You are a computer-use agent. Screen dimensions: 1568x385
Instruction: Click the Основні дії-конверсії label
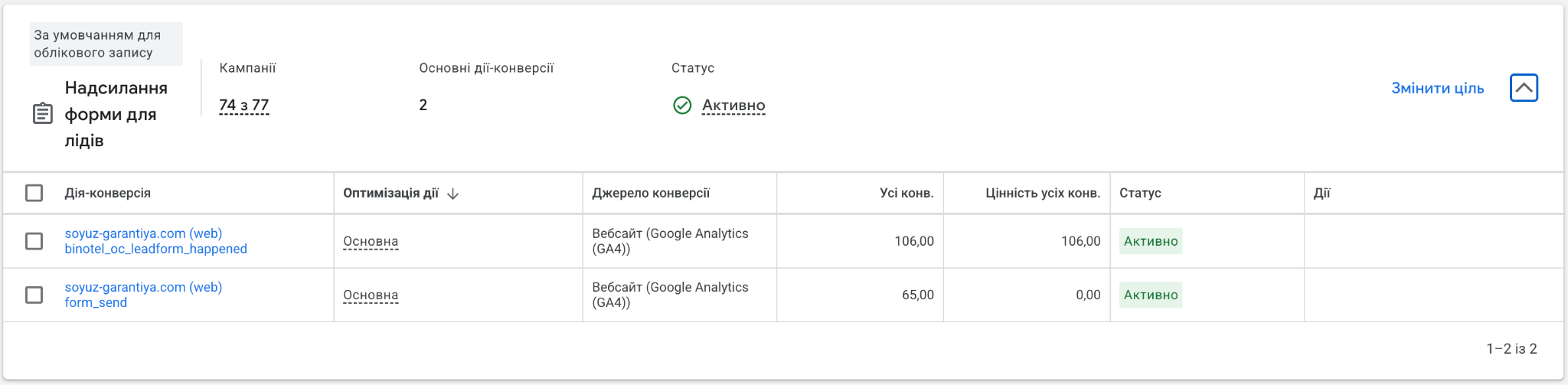[x=486, y=68]
